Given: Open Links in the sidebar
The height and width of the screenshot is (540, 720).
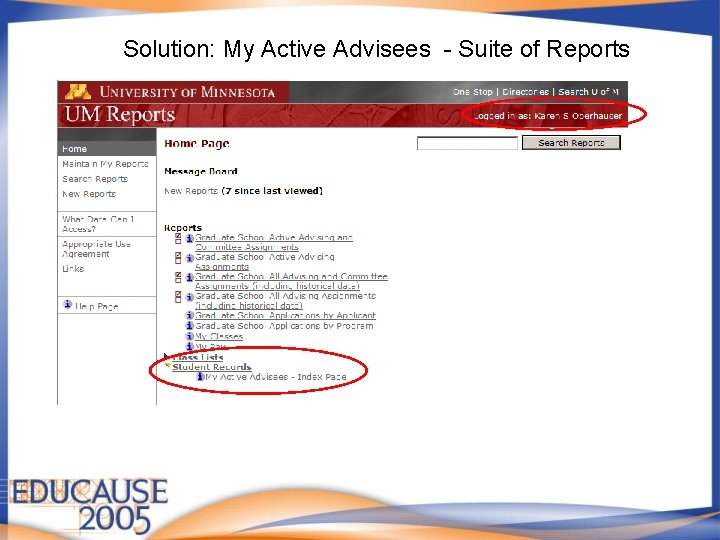Looking at the screenshot, I should [73, 269].
